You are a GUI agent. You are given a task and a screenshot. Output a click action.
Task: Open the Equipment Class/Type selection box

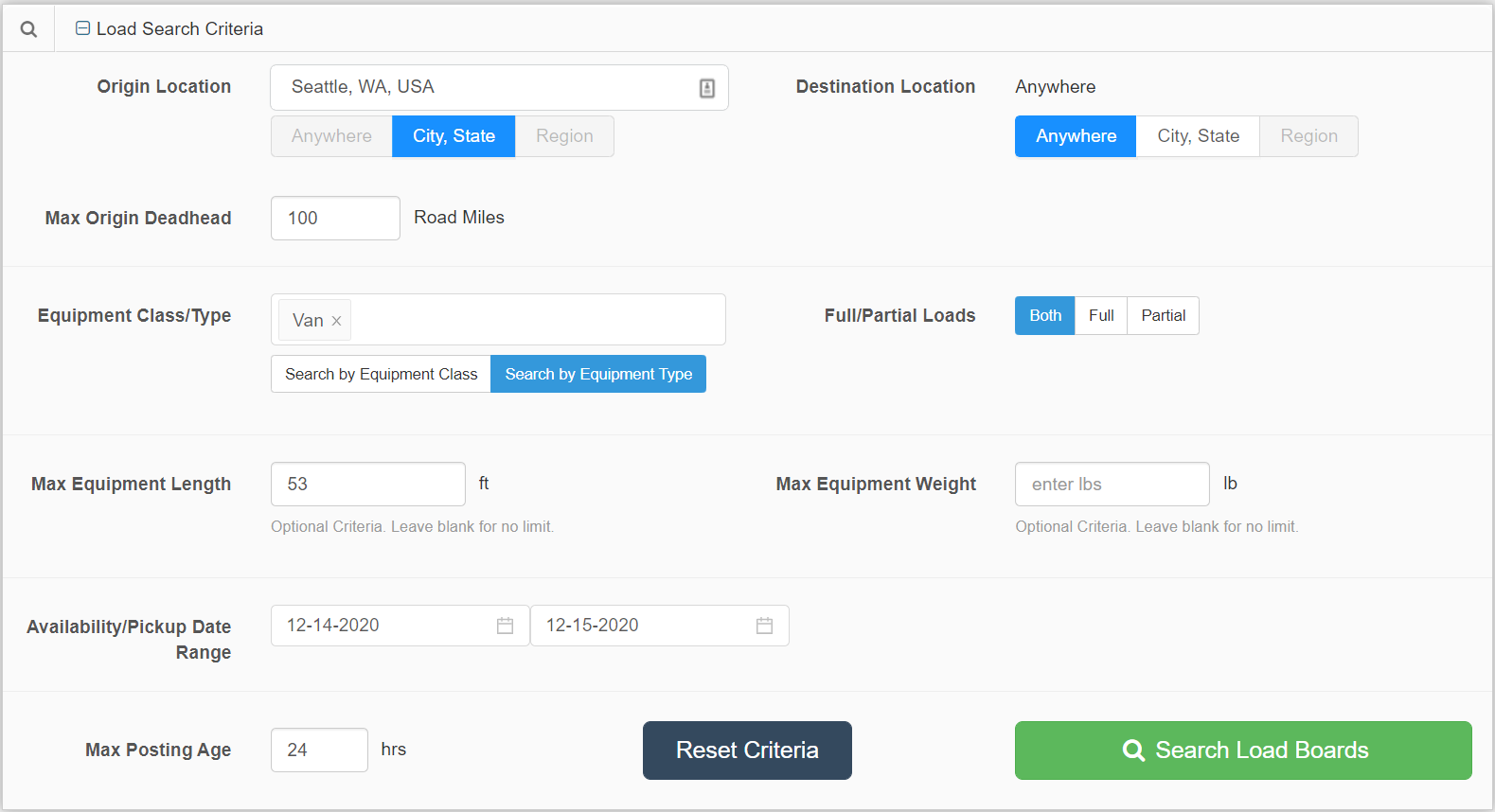pos(498,320)
